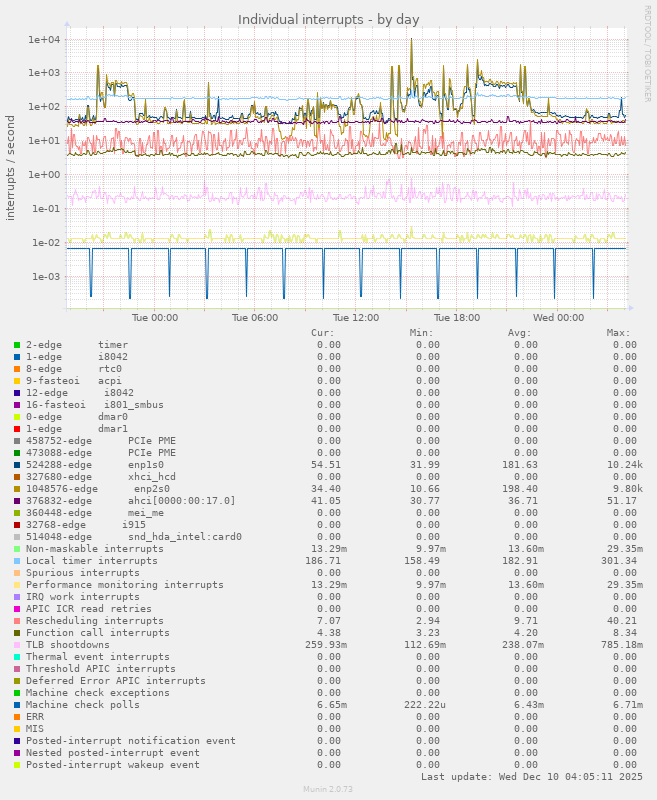Click the "Tue 12:00" x-axis time label
The height and width of the screenshot is (800, 657).
(x=356, y=318)
